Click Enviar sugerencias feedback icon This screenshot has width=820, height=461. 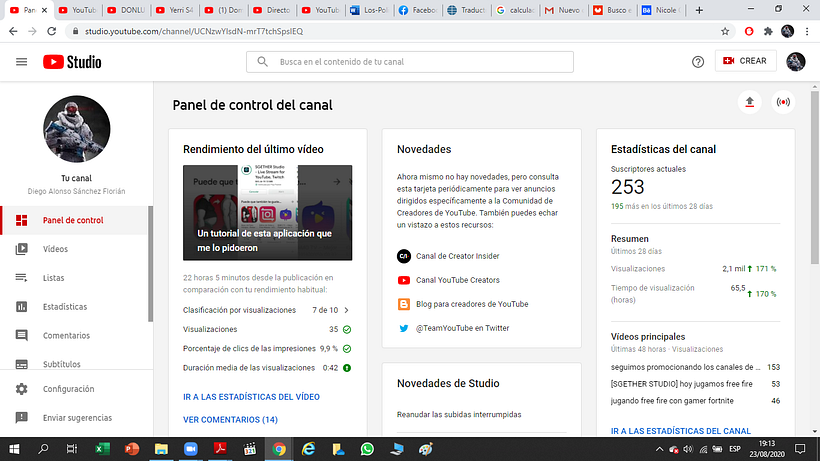point(21,418)
